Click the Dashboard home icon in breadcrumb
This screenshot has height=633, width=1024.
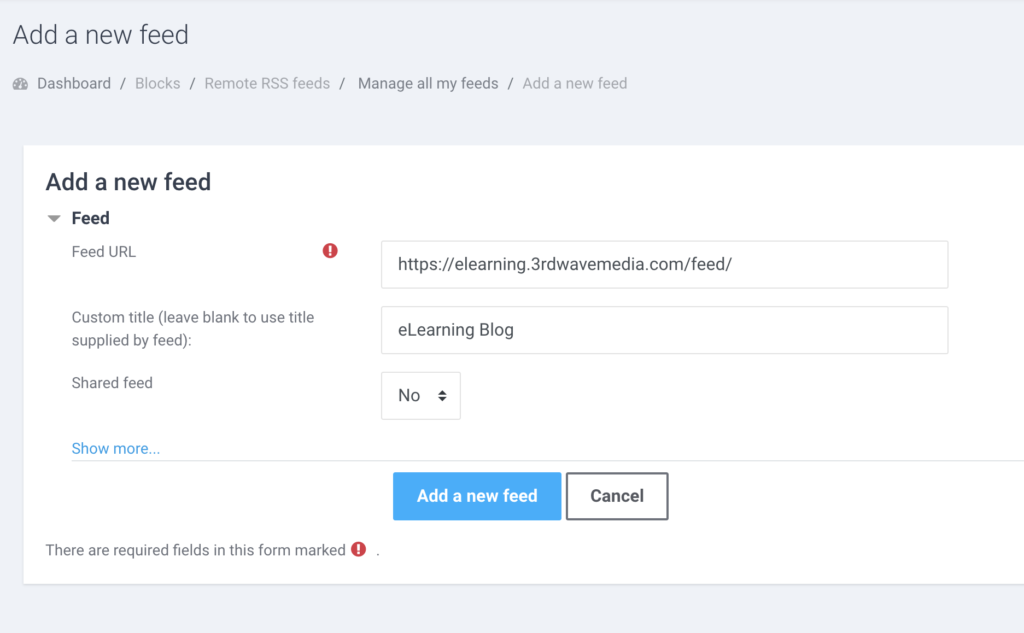[20, 83]
